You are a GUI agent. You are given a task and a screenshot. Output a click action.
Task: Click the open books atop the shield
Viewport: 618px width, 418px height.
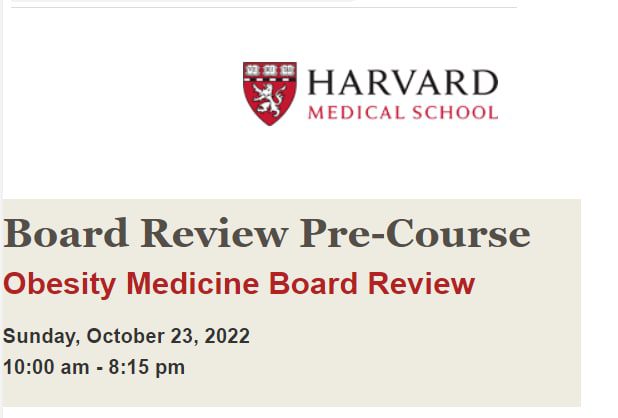tap(269, 71)
